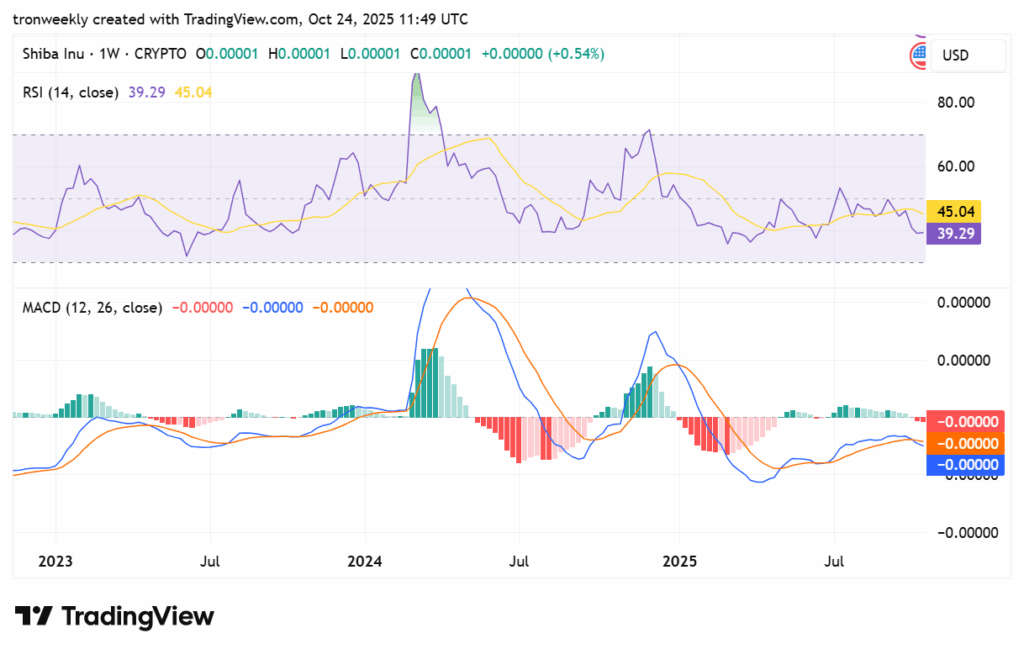Click the red MACD histogram axis tag
Viewport: 1024px width, 654px height.
click(x=964, y=422)
